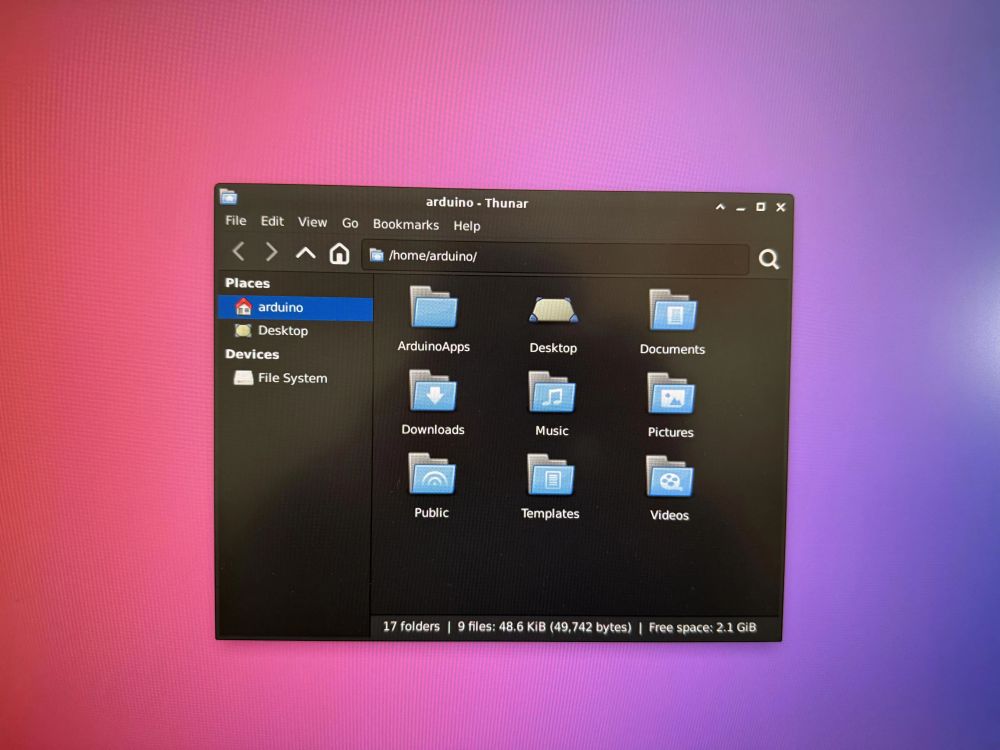Image resolution: width=1000 pixels, height=750 pixels.
Task: Select the Videos folder icon
Action: [x=670, y=476]
